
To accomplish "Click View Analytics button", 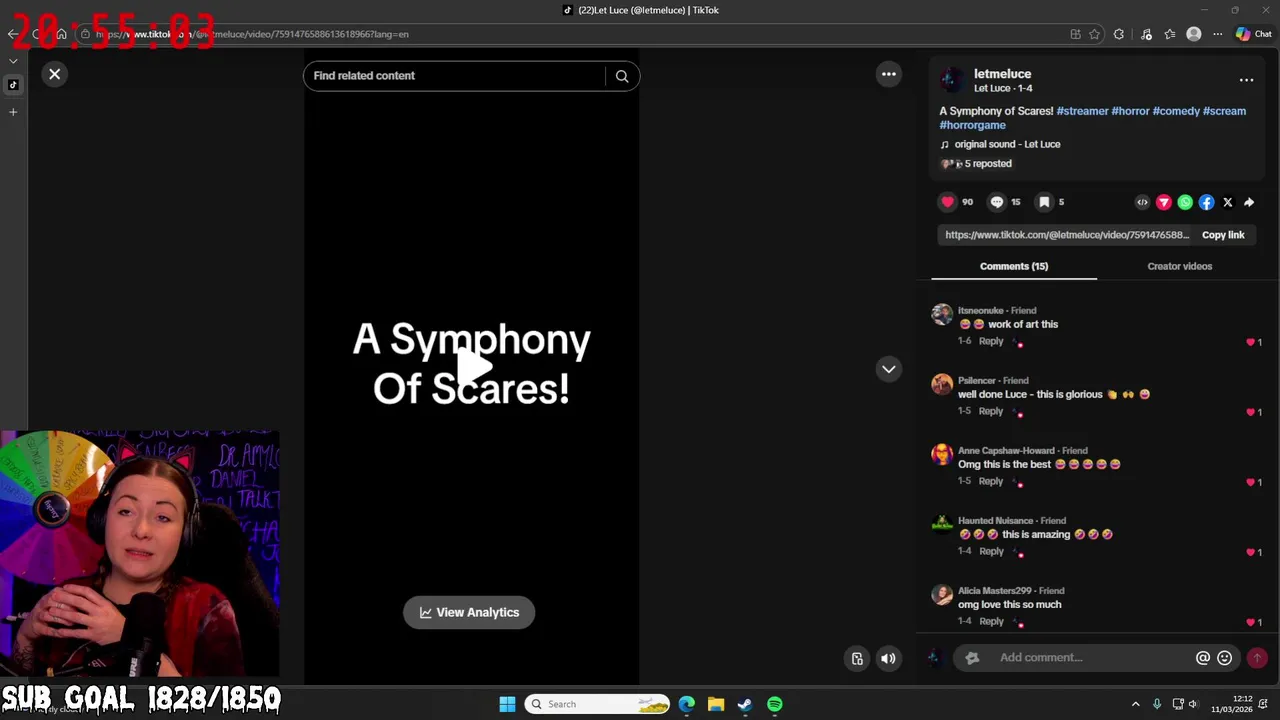I will click(469, 612).
